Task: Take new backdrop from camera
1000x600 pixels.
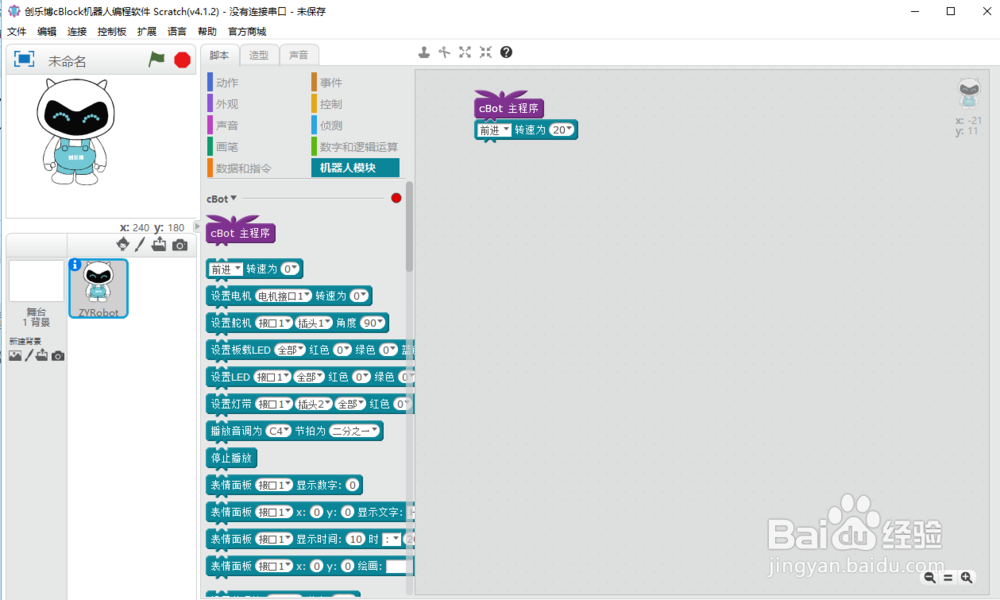Action: point(58,356)
